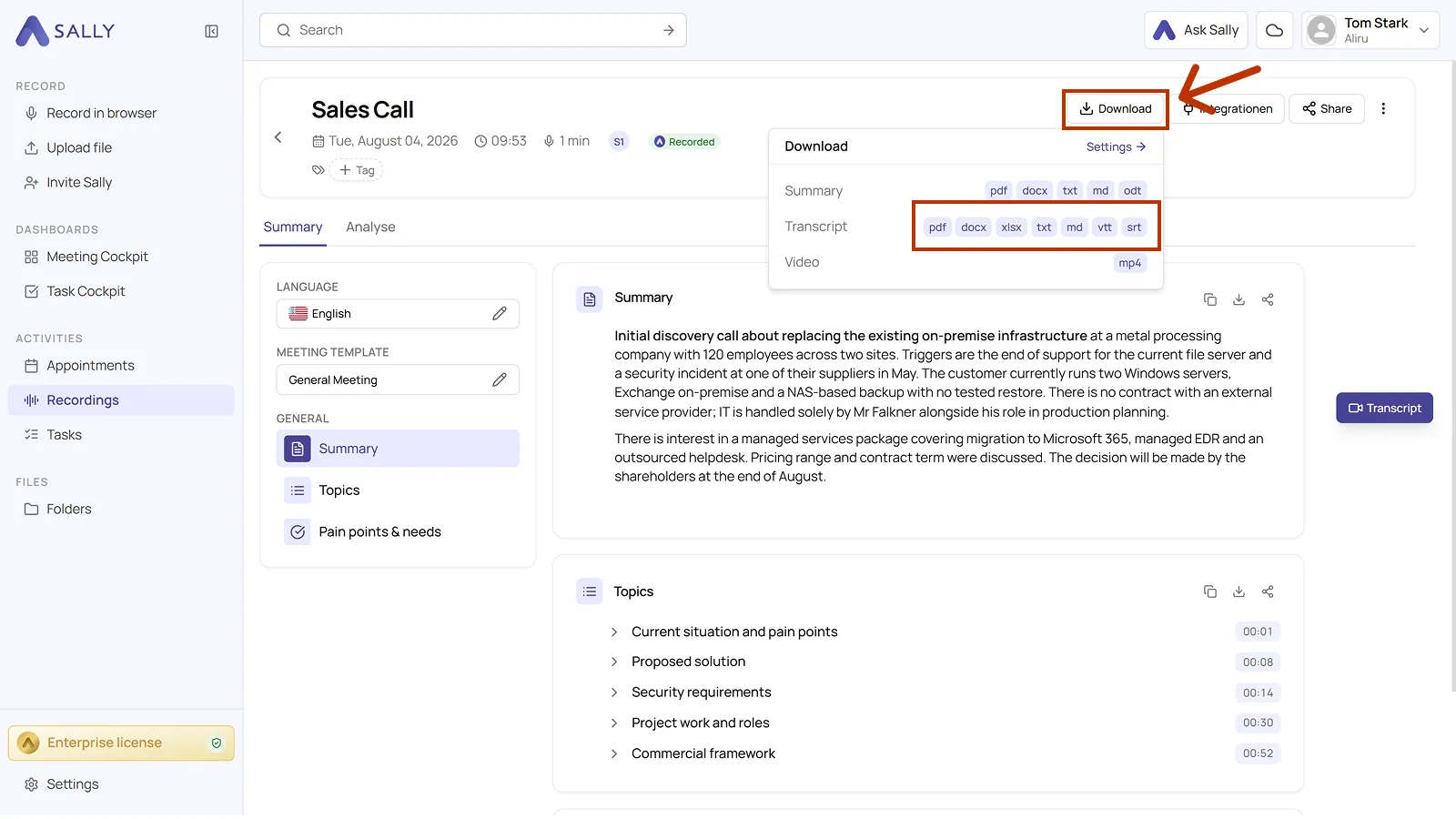Image resolution: width=1456 pixels, height=819 pixels.
Task: Click the Recorded status badge
Action: coord(684,142)
